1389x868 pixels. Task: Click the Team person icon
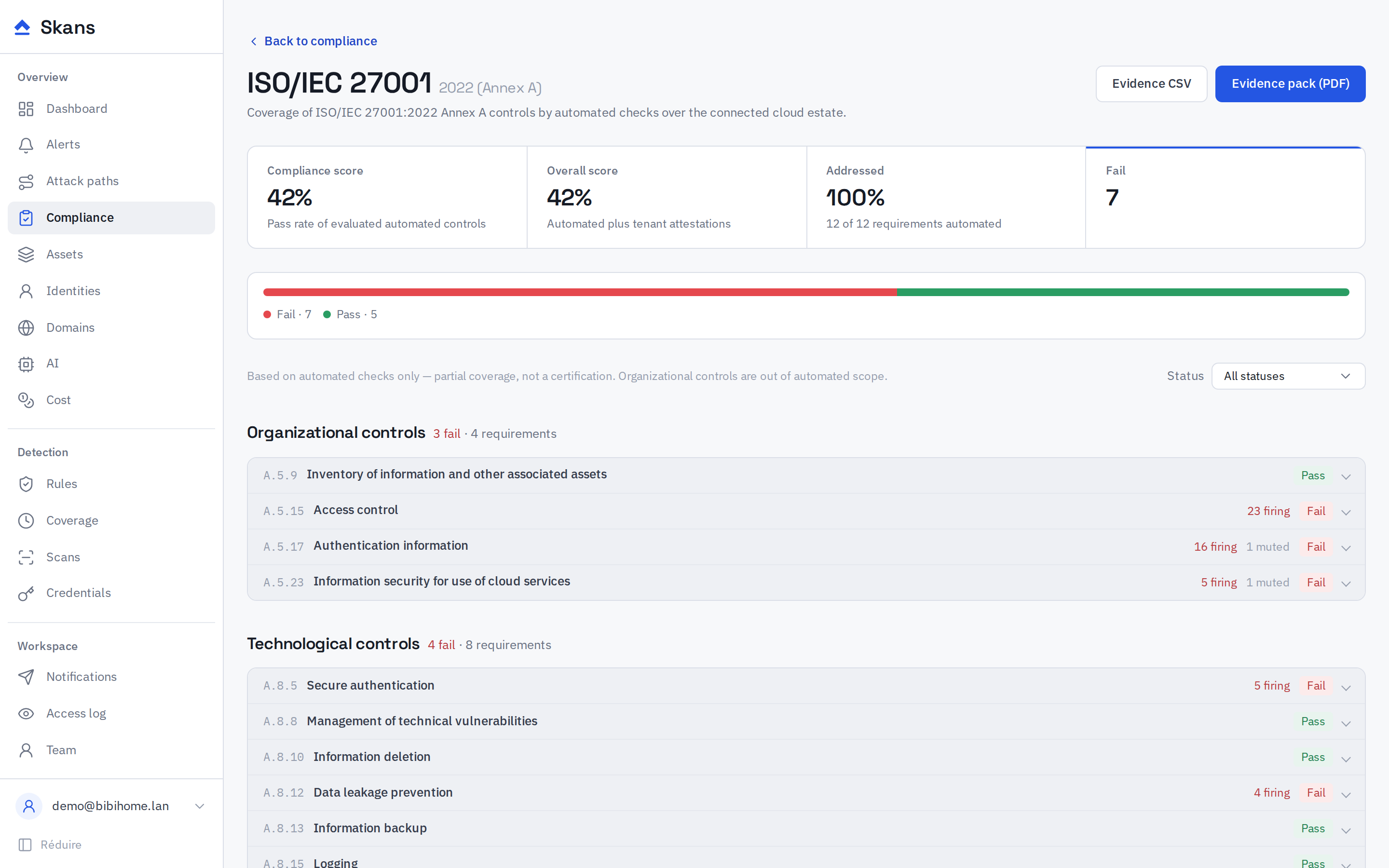click(x=26, y=750)
